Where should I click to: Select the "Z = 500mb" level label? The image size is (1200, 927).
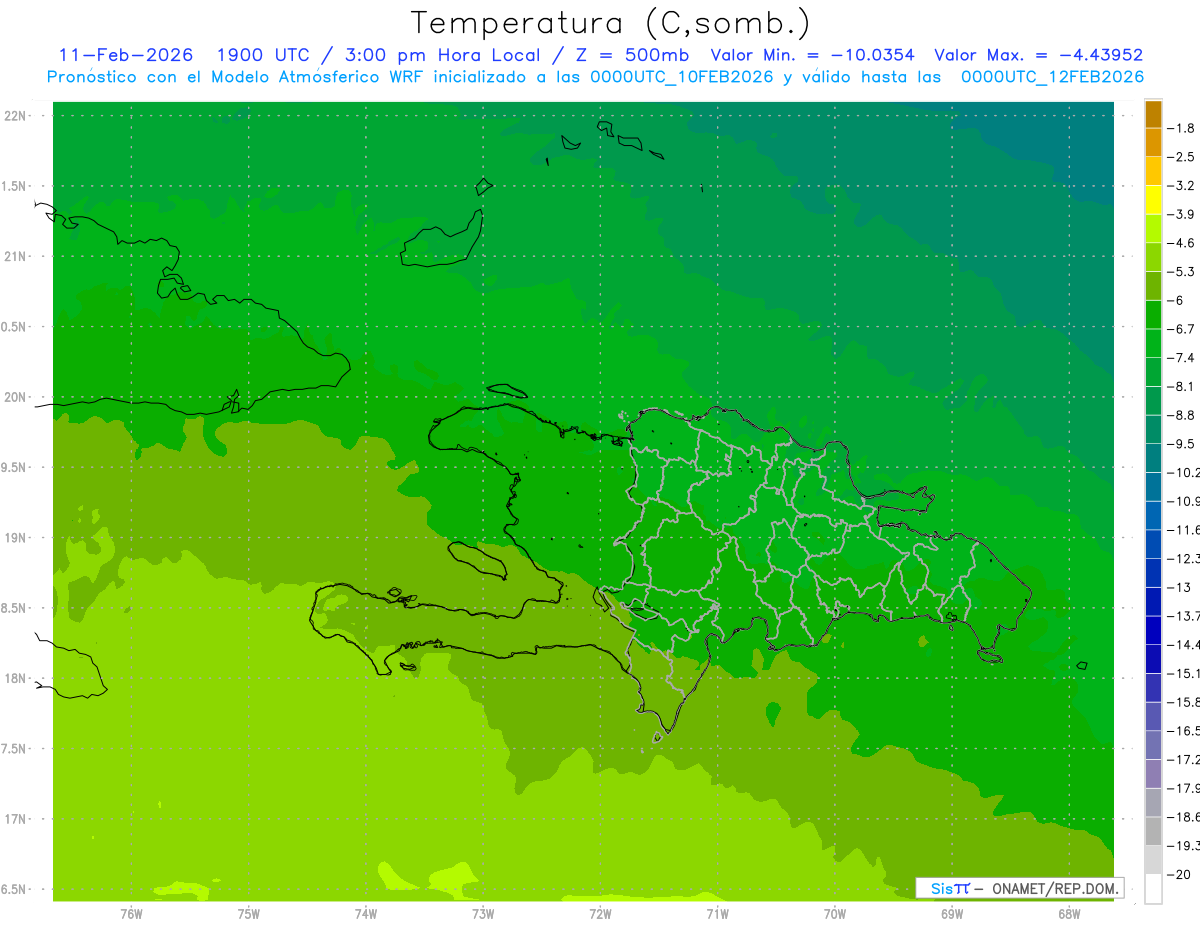632,55
